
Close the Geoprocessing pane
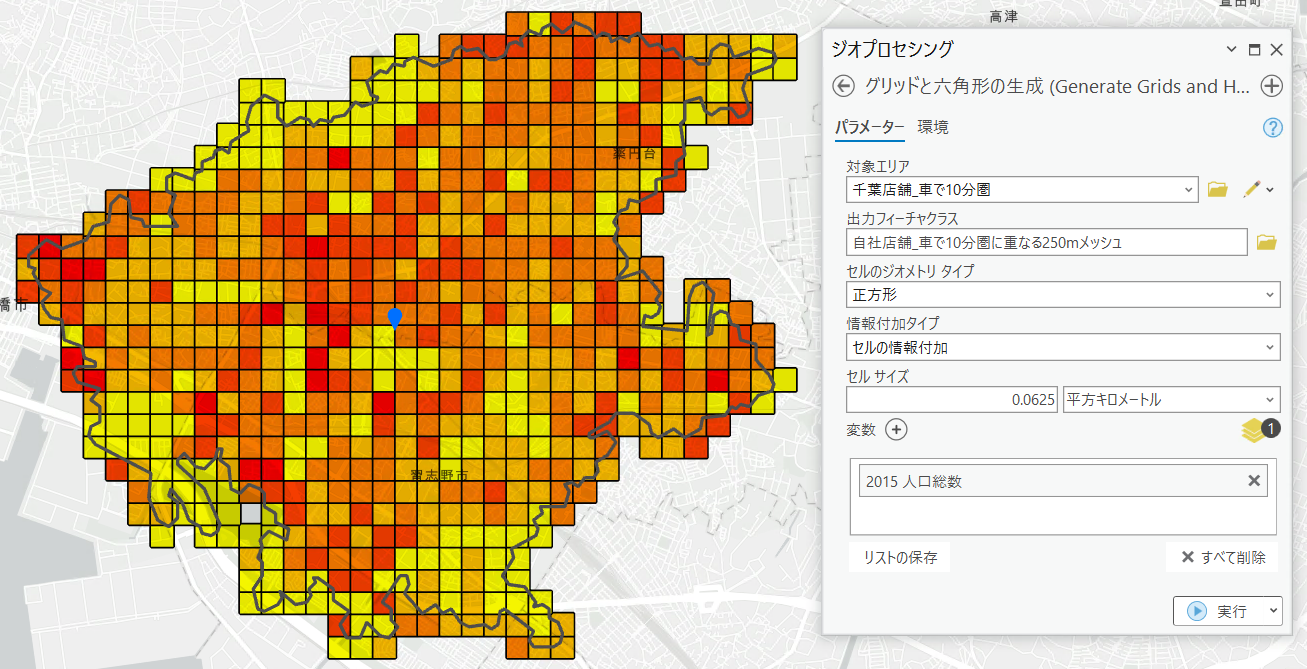(x=1276, y=49)
